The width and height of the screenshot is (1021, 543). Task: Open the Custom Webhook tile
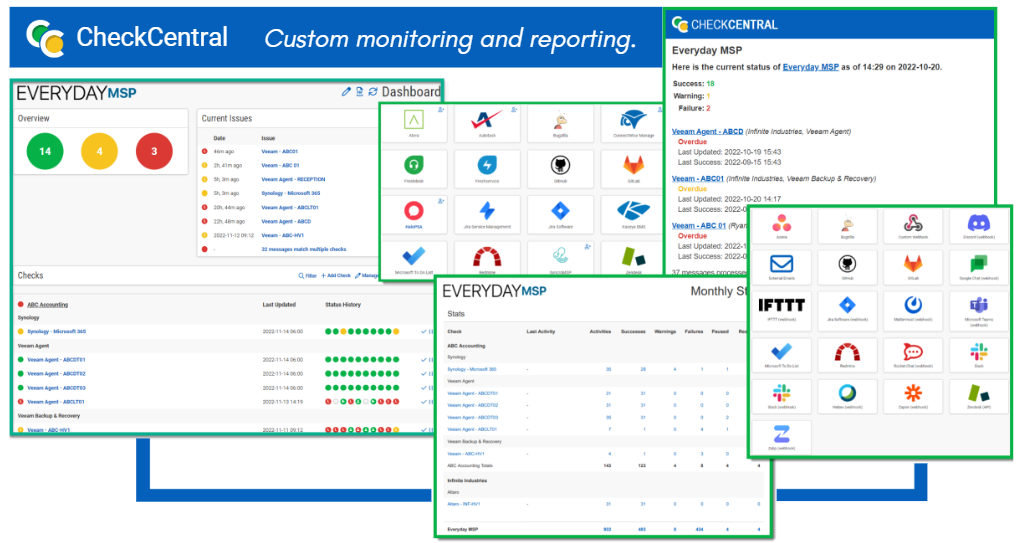[913, 226]
